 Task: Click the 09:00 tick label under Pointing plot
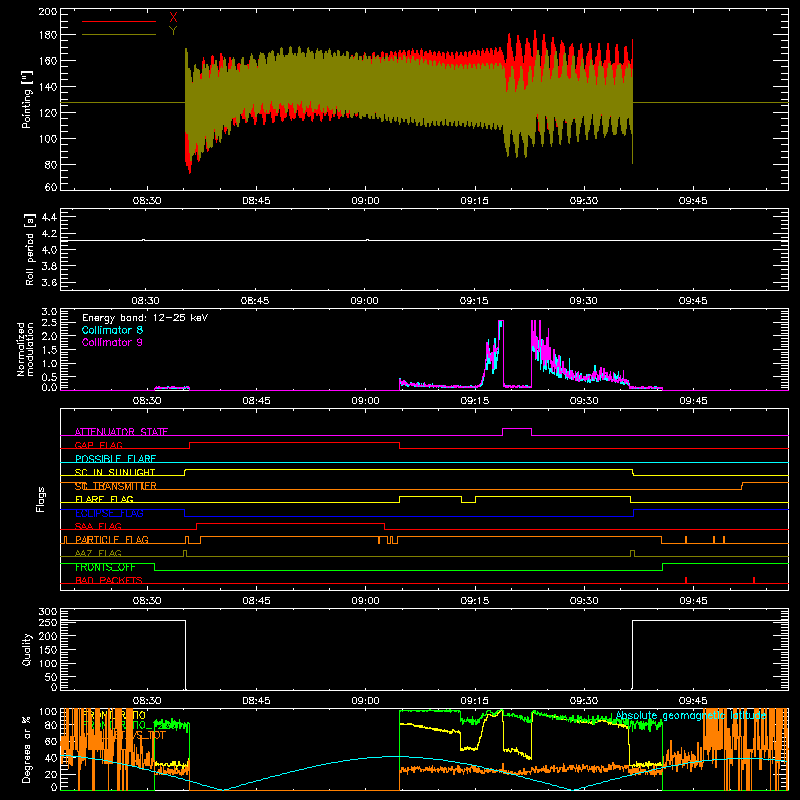[x=365, y=201]
